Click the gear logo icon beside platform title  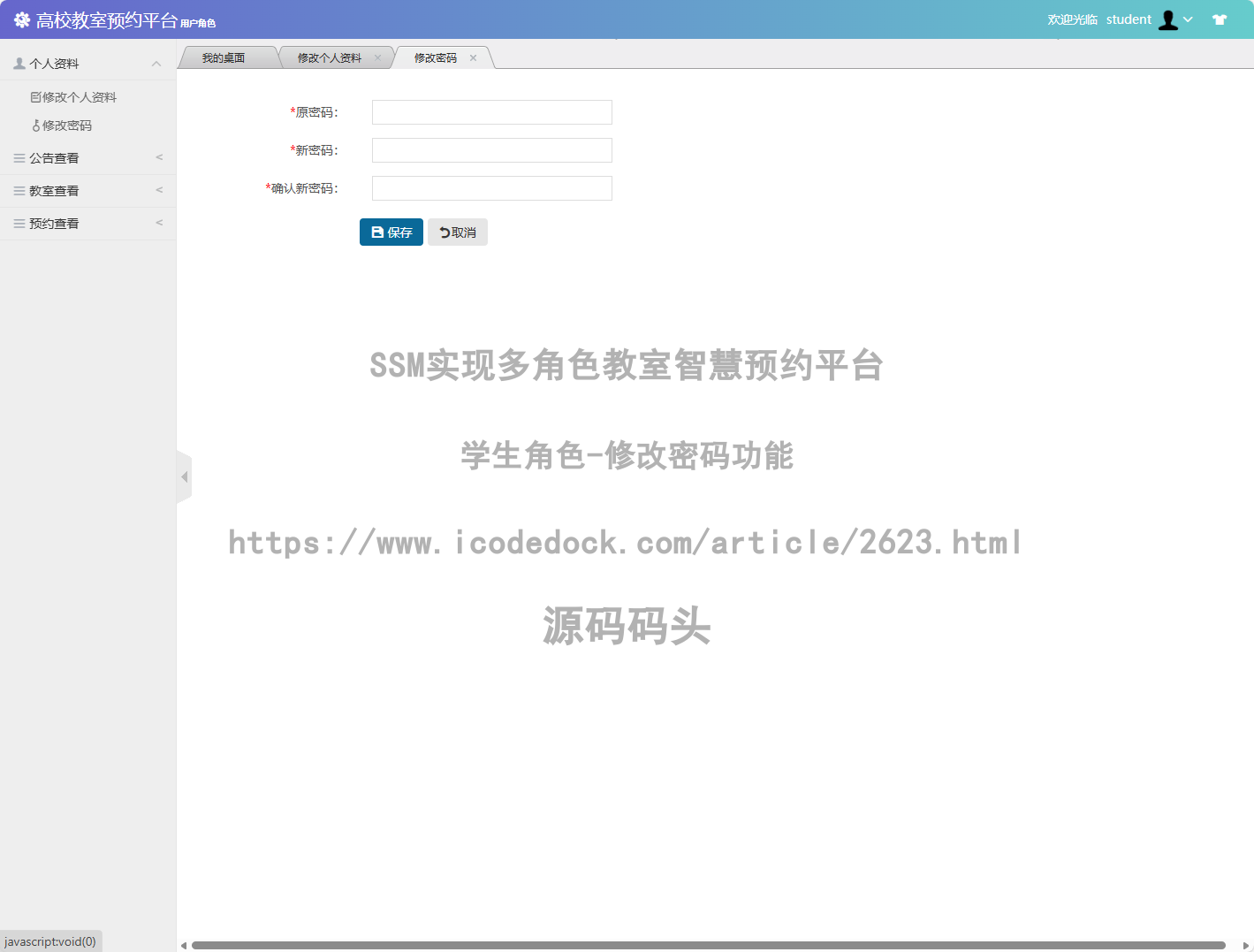(x=22, y=19)
